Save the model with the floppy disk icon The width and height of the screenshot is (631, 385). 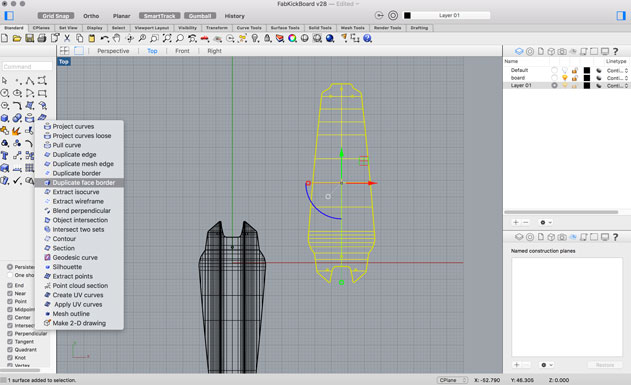29,38
